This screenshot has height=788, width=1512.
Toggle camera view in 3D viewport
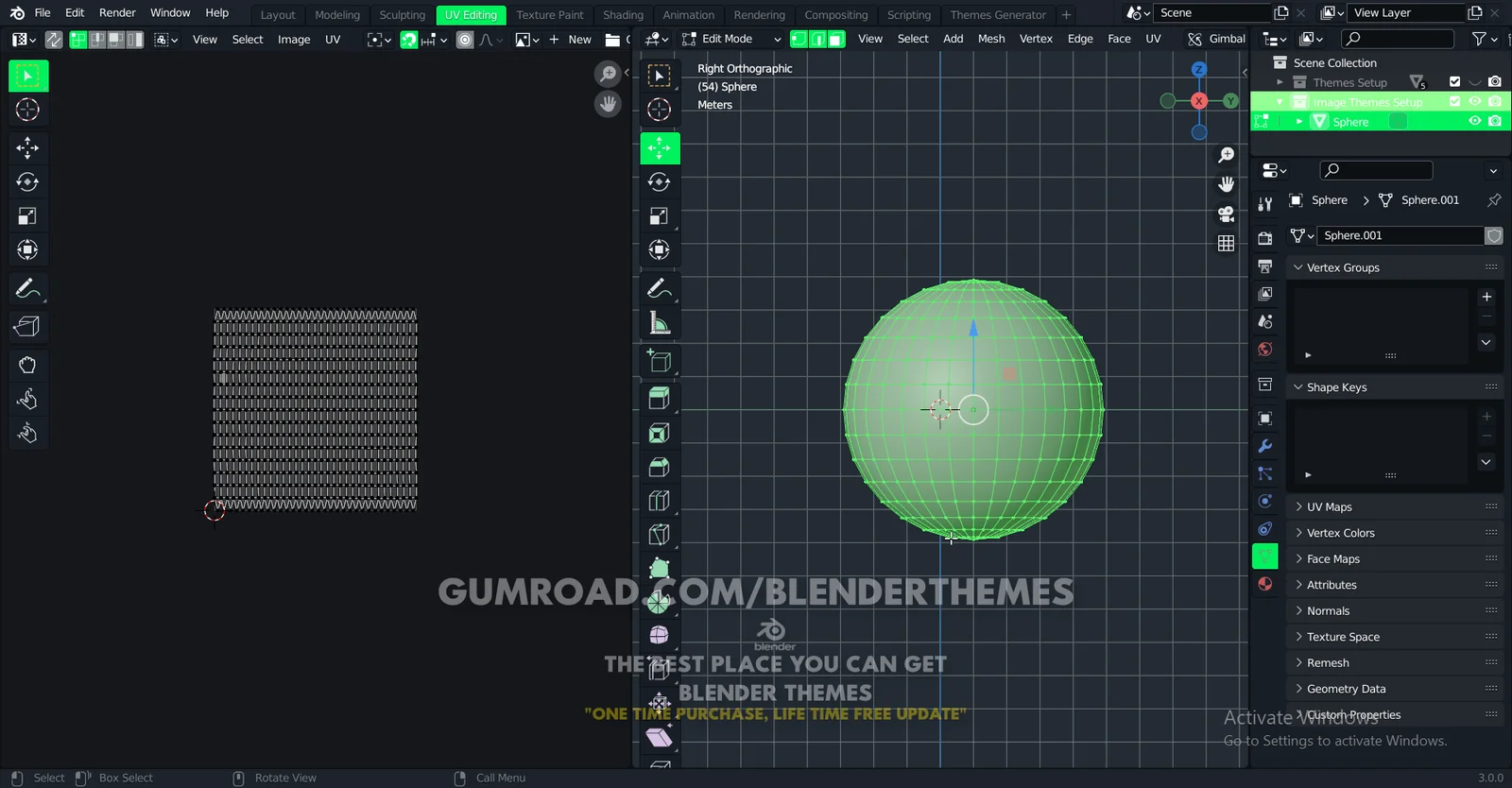(x=1226, y=214)
